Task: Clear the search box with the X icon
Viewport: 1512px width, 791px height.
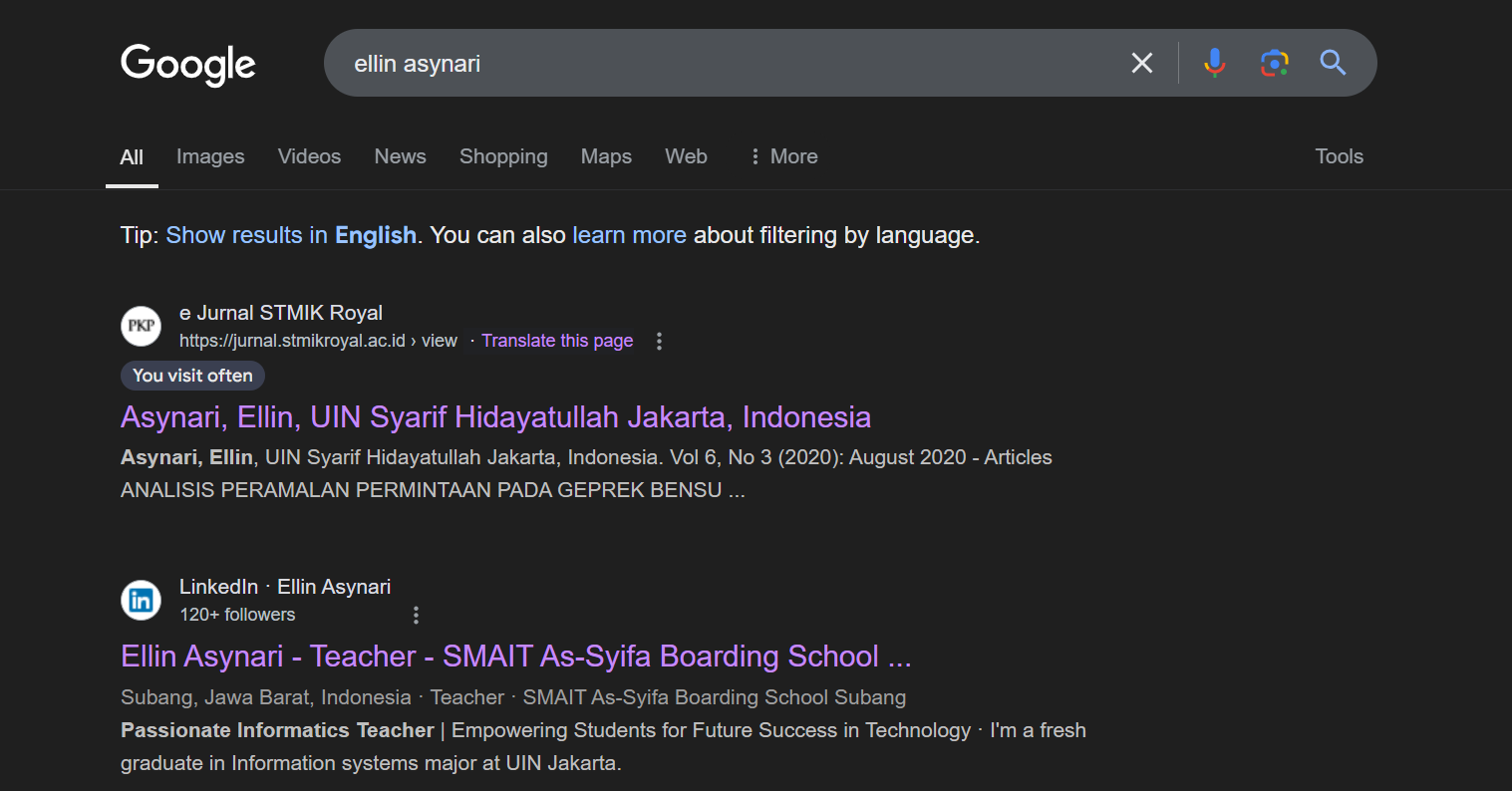Action: (x=1141, y=64)
